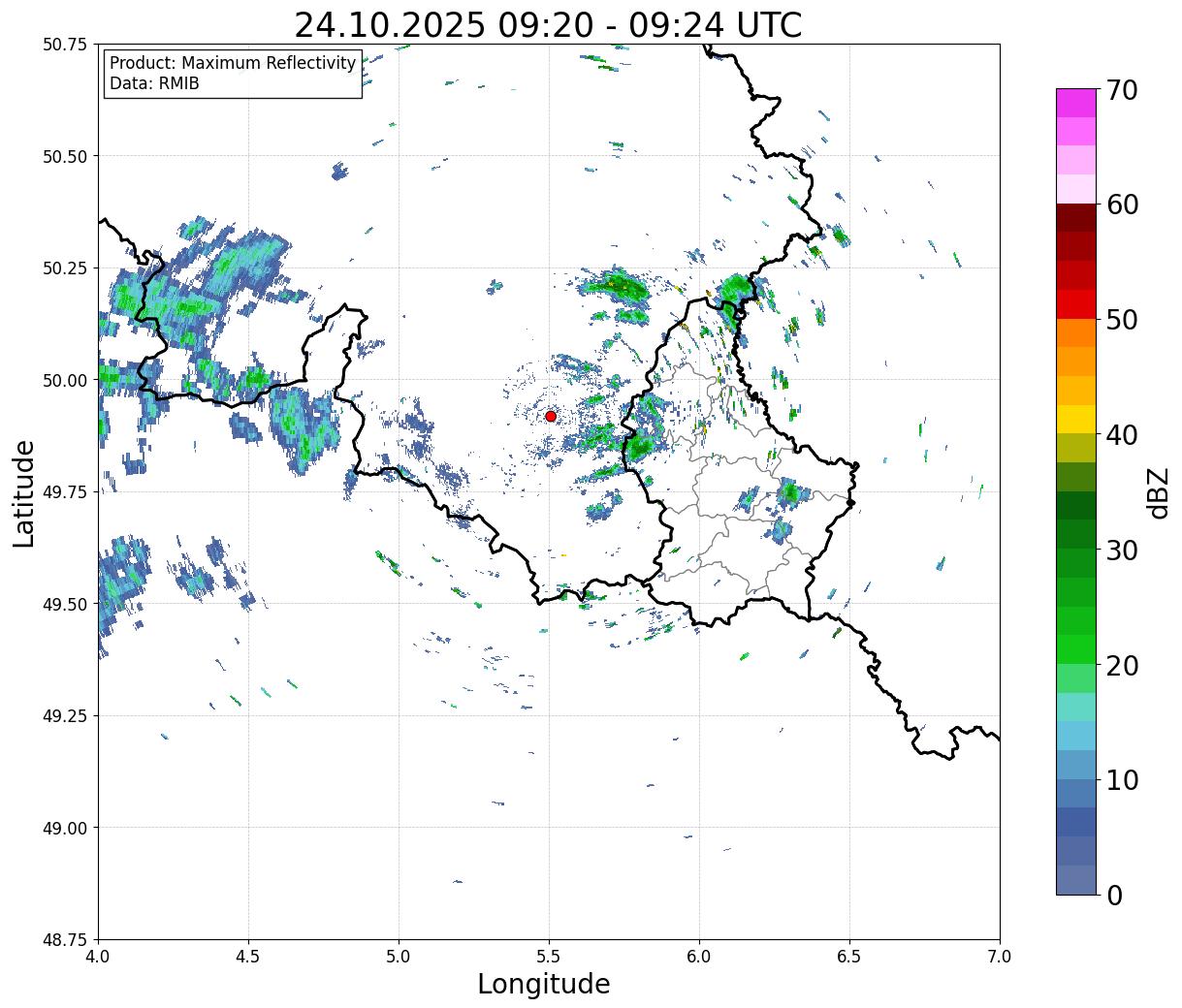Click the latitude tick label 50.25
Viewport: 1182px width, 1008px height.
click(x=65, y=268)
